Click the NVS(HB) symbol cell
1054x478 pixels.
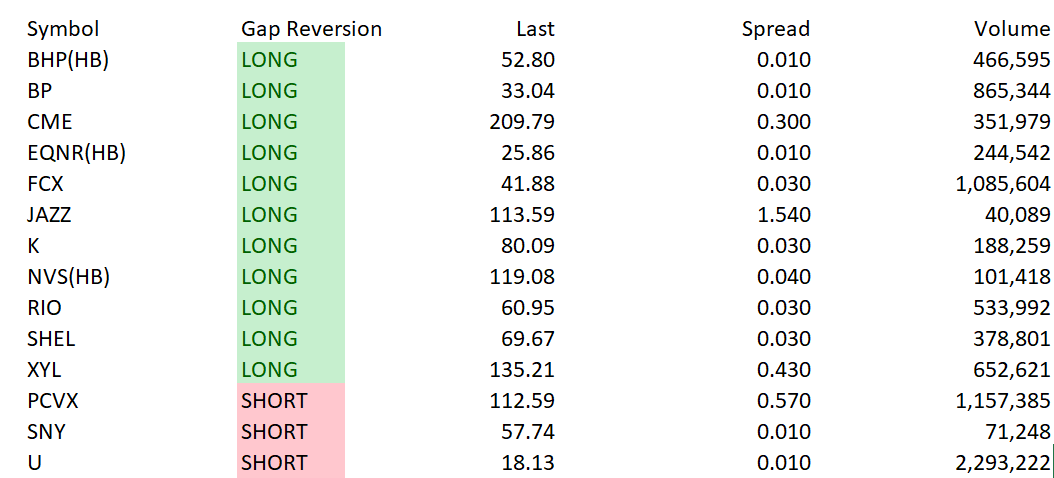tap(68, 277)
